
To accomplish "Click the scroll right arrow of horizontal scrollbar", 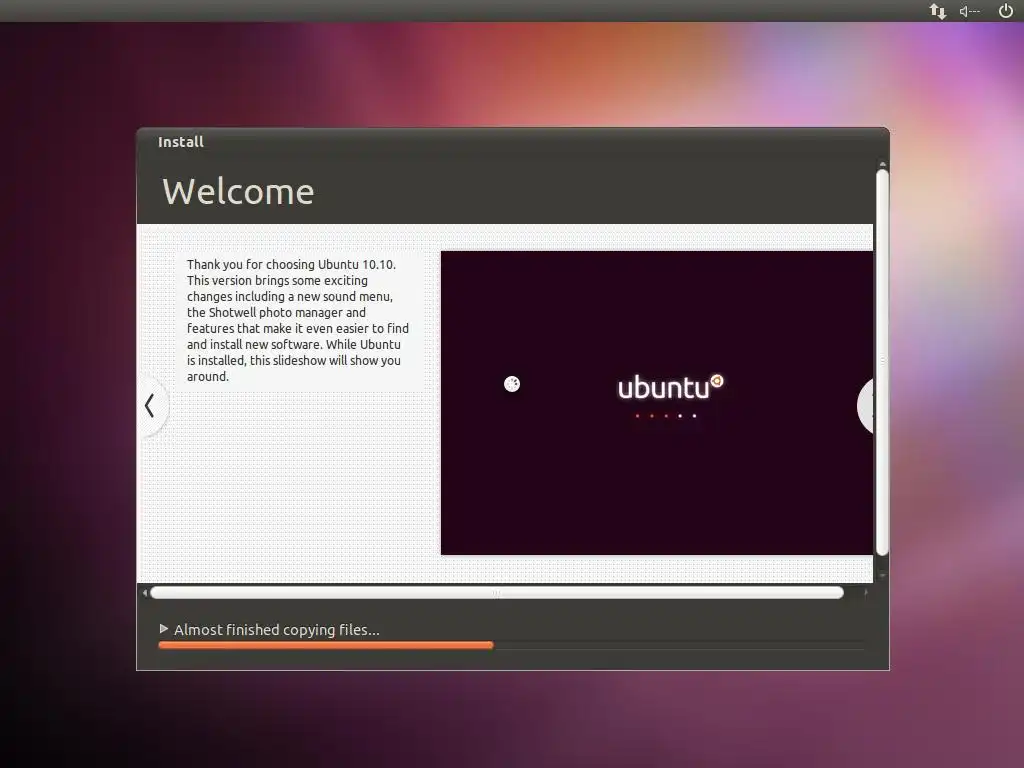I will tap(866, 593).
